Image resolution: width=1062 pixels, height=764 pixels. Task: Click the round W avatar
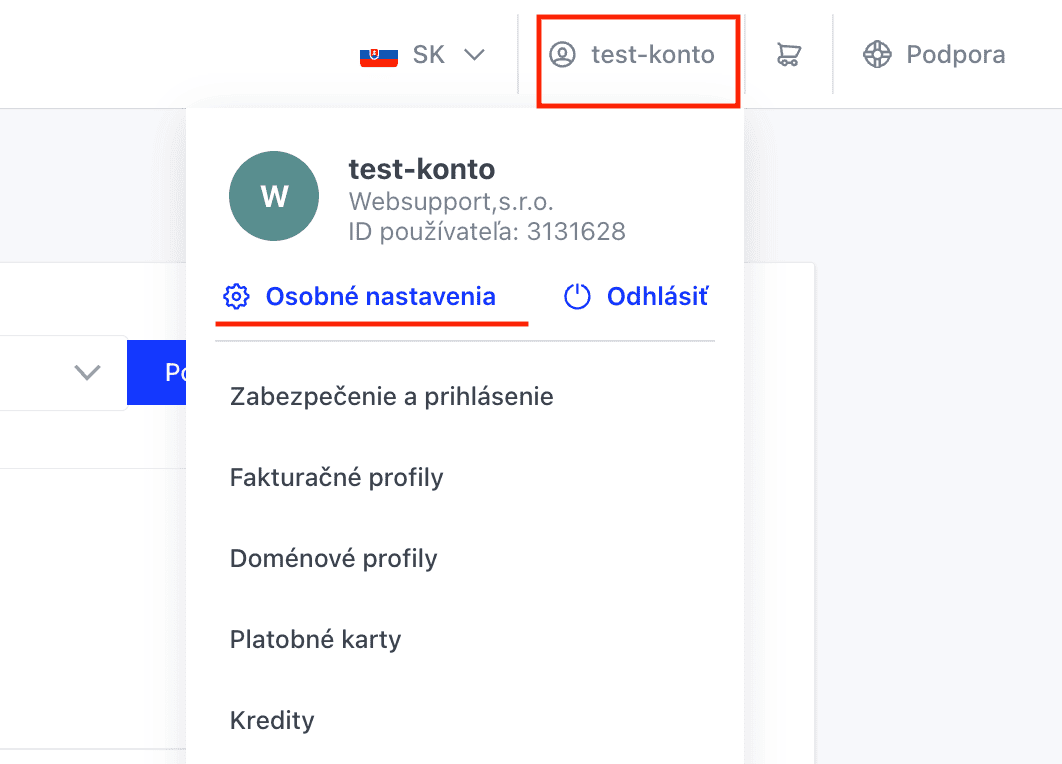(x=274, y=196)
